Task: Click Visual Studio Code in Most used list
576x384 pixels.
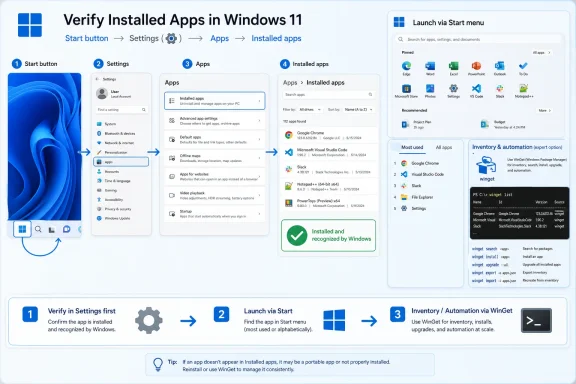Action: tap(423, 175)
